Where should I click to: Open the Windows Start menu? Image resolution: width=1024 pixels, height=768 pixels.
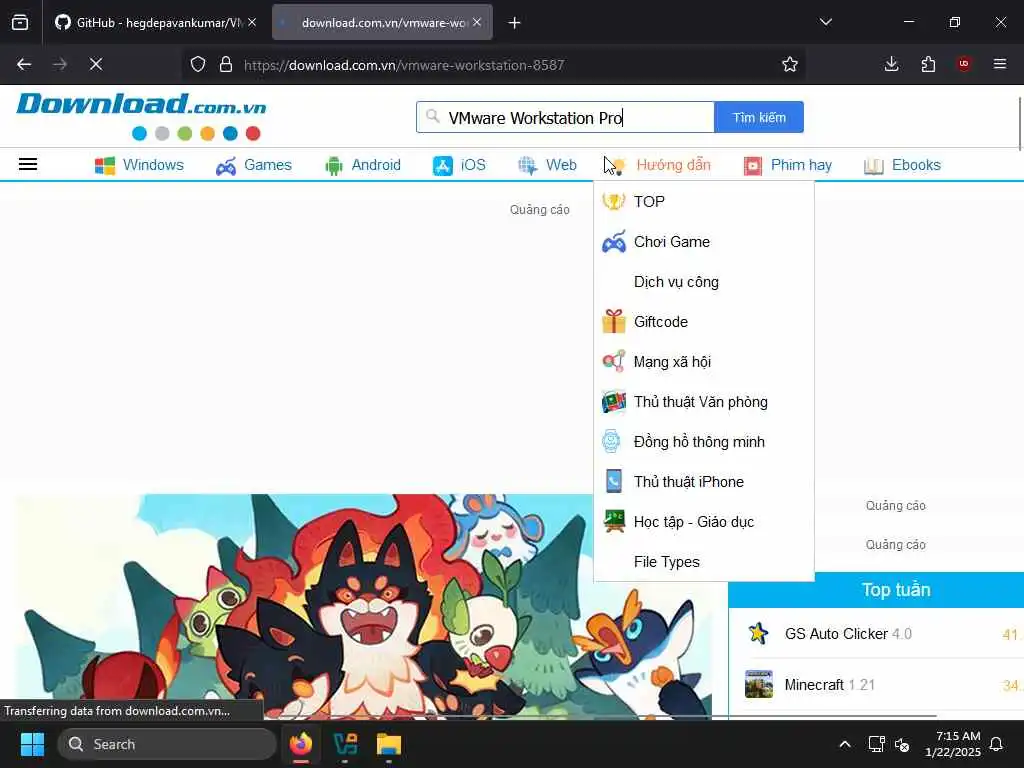tap(32, 744)
